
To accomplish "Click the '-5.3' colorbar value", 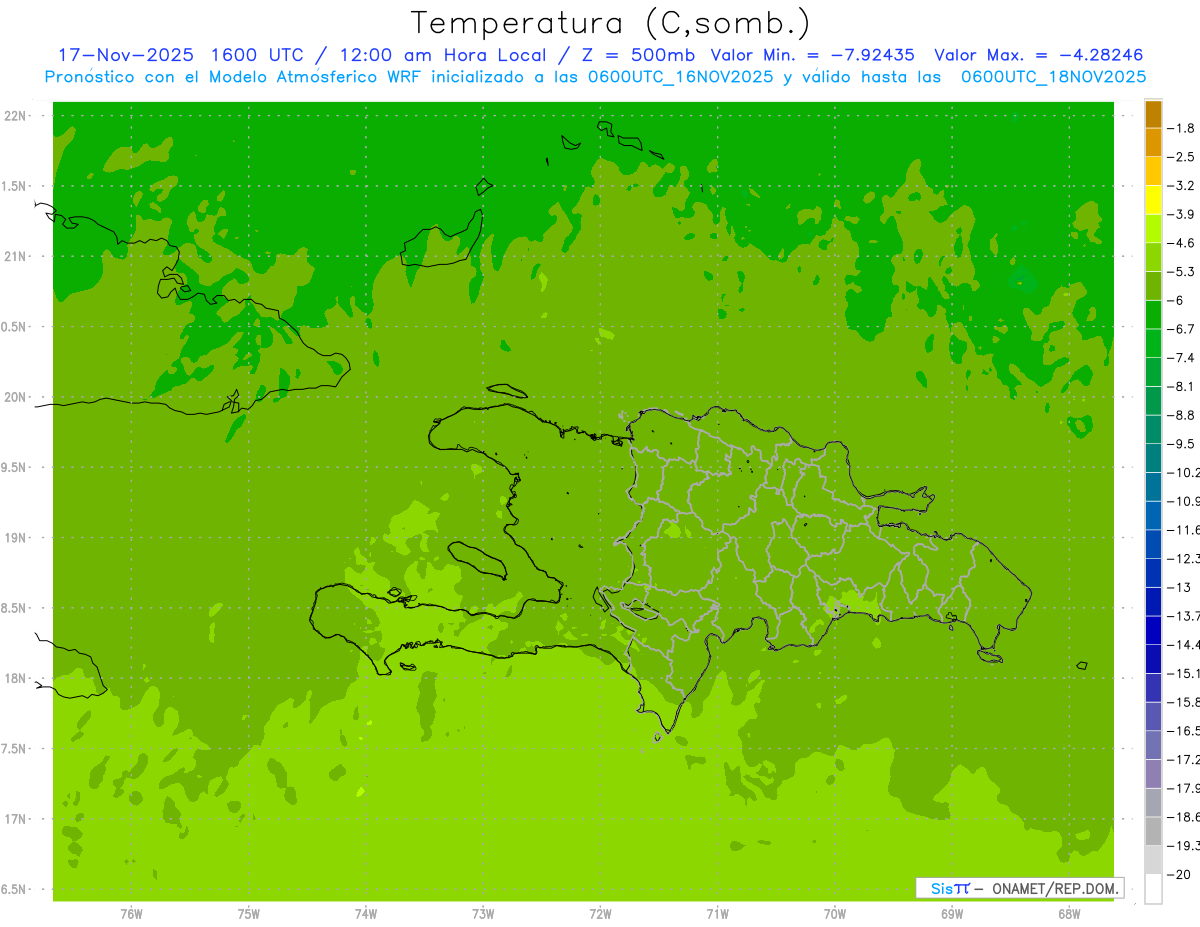I will click(x=1182, y=271).
